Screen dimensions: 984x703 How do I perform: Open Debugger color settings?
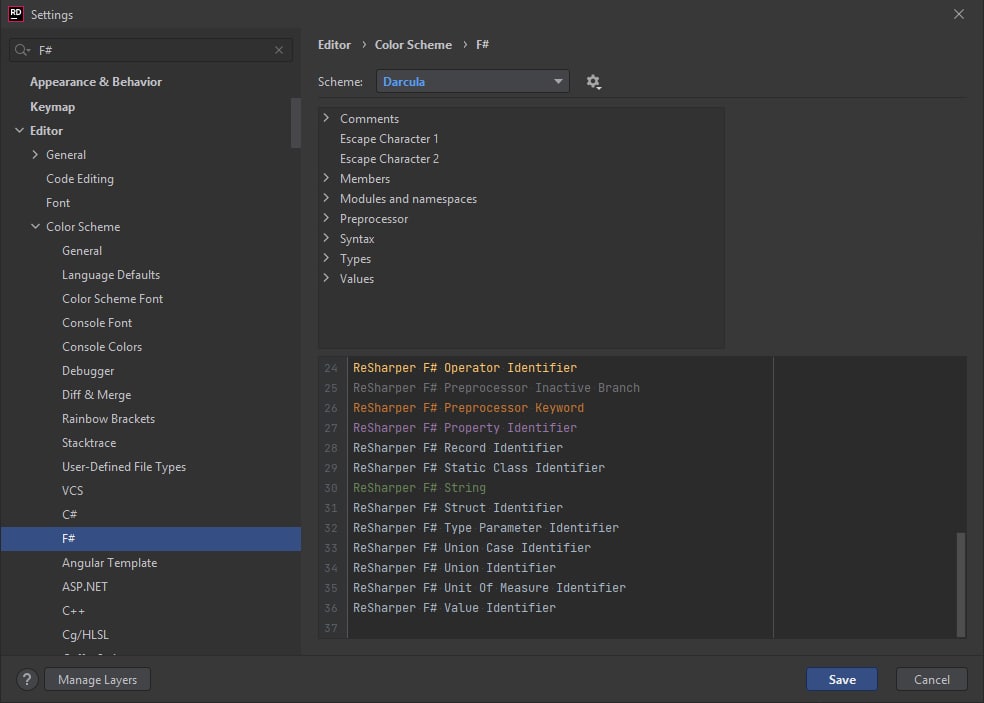[x=88, y=371]
